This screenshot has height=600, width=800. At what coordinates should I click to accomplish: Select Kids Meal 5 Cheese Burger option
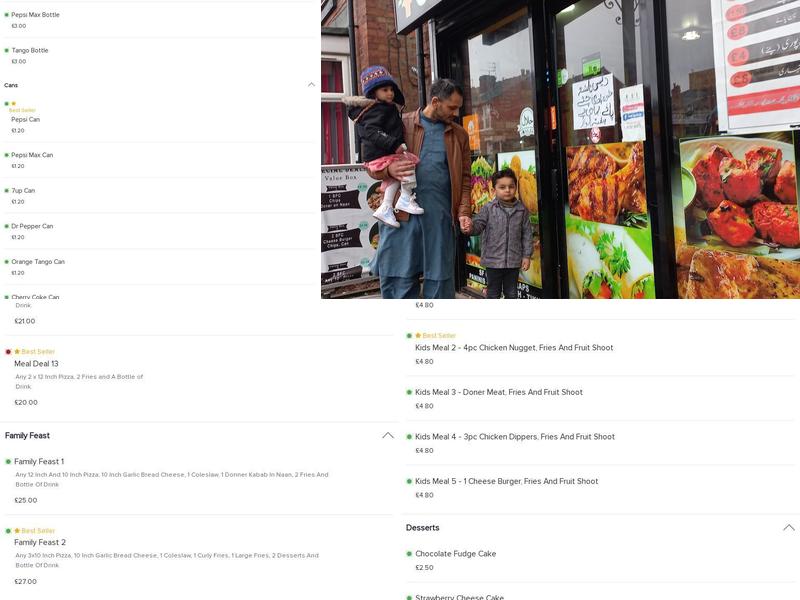point(600,488)
